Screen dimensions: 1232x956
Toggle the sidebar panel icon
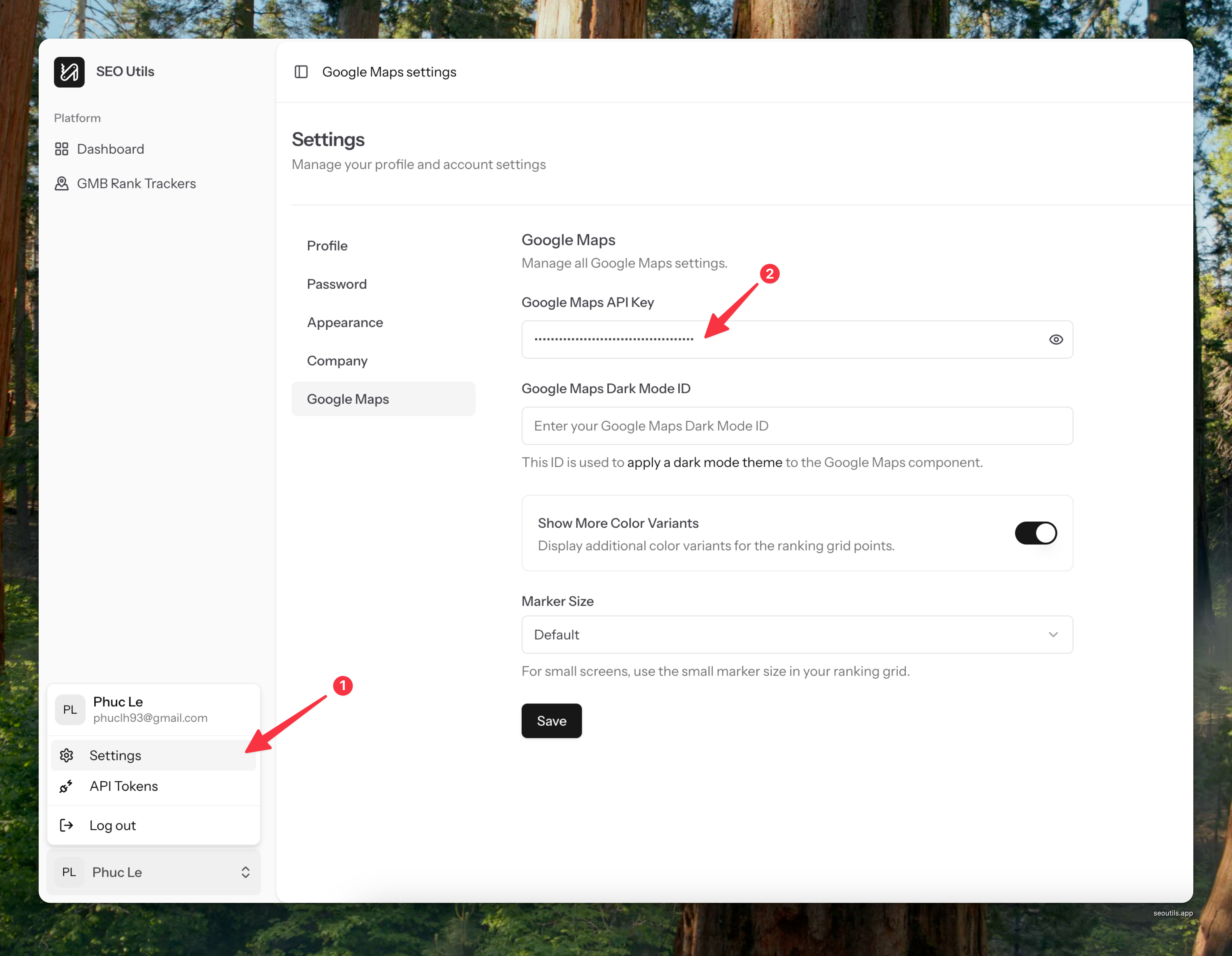(x=301, y=72)
